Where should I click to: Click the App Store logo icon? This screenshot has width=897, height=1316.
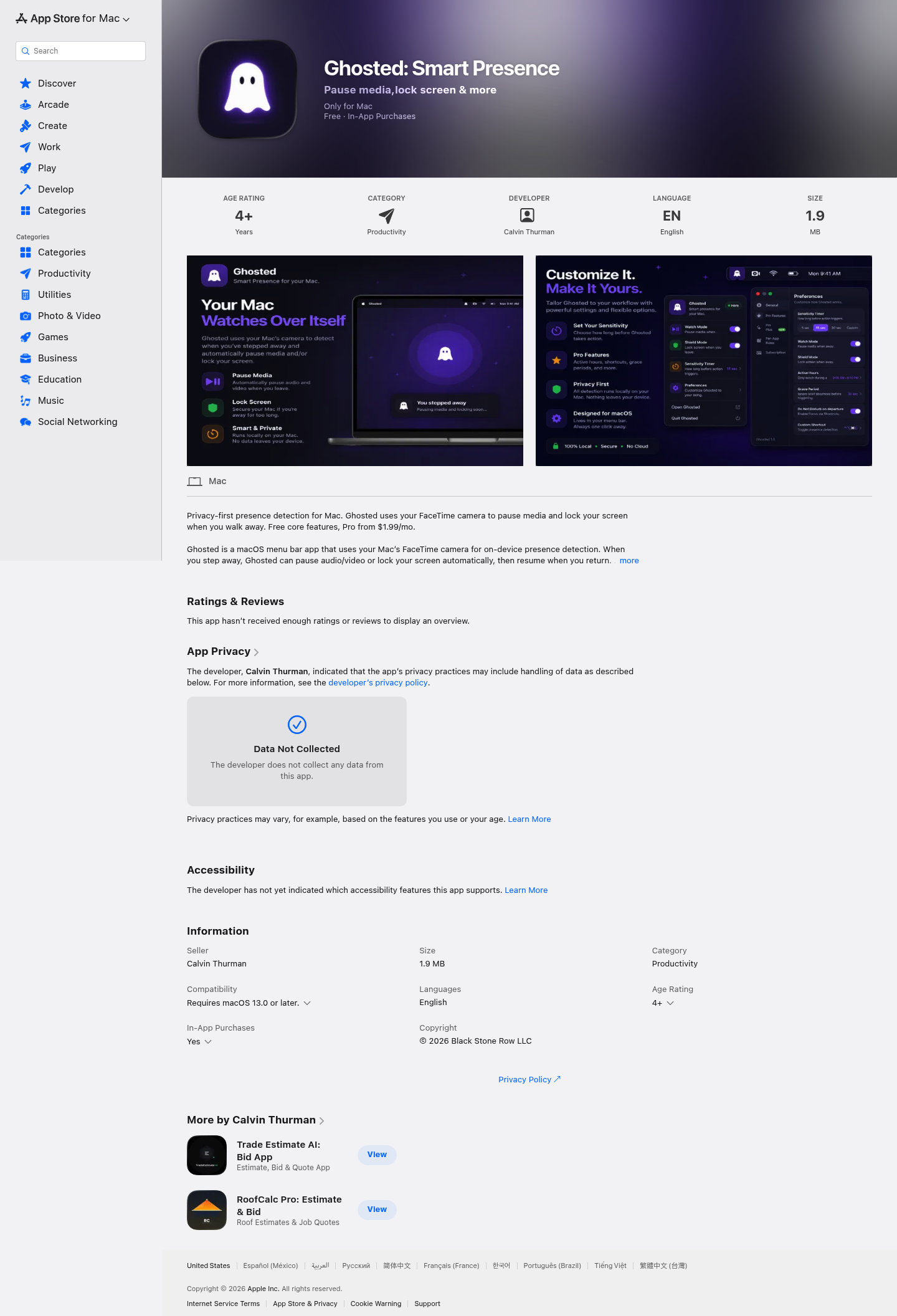(x=21, y=19)
